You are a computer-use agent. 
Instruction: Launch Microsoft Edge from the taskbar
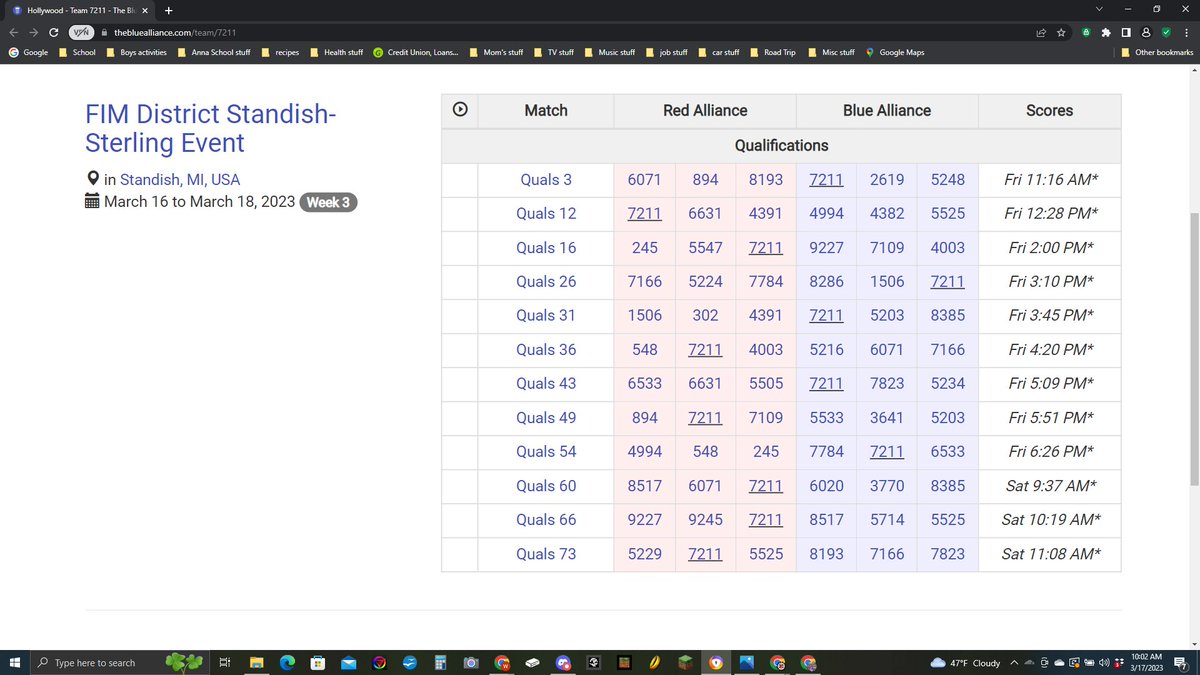click(x=287, y=662)
